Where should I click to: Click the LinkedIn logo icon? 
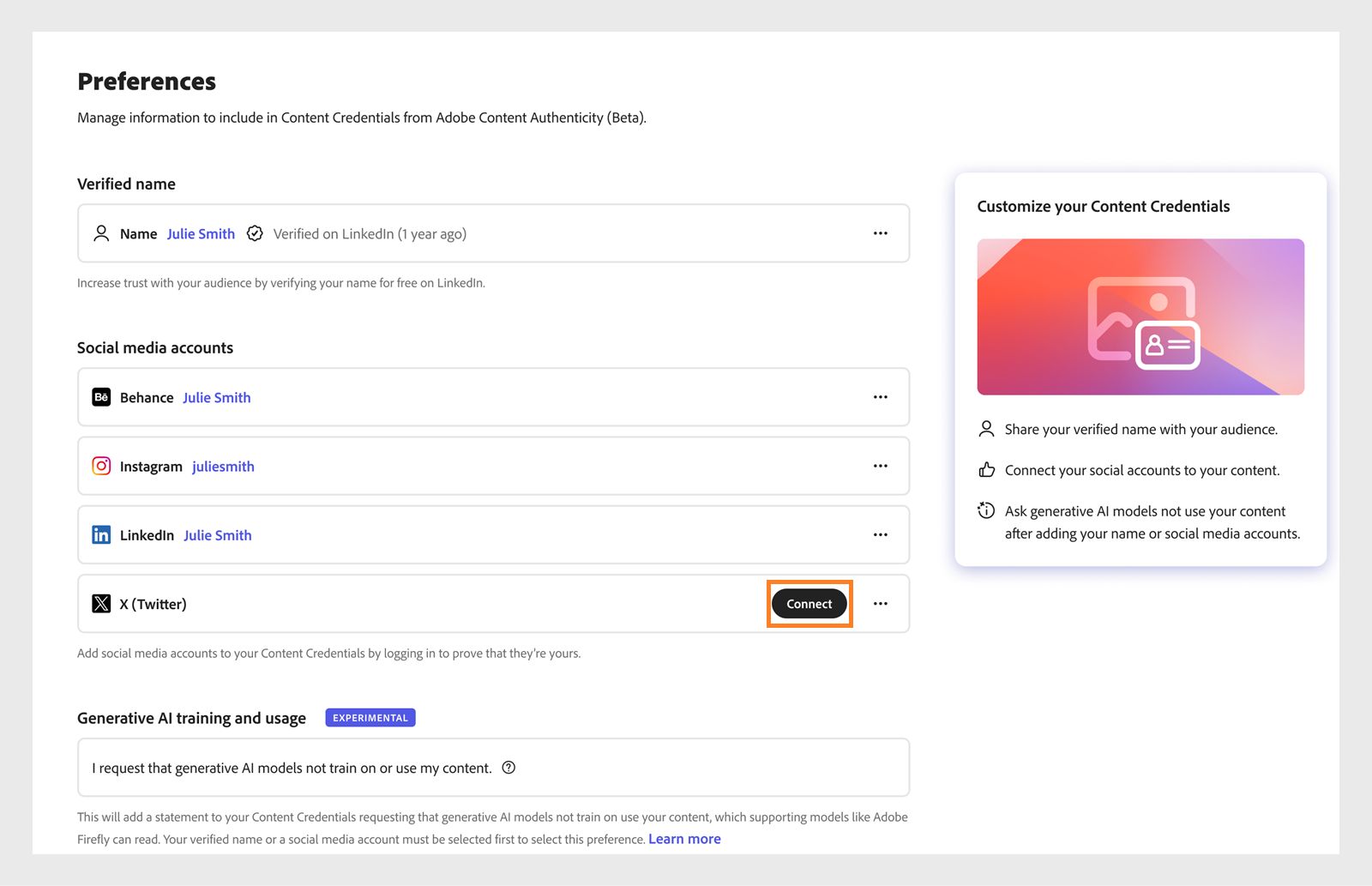(x=101, y=534)
